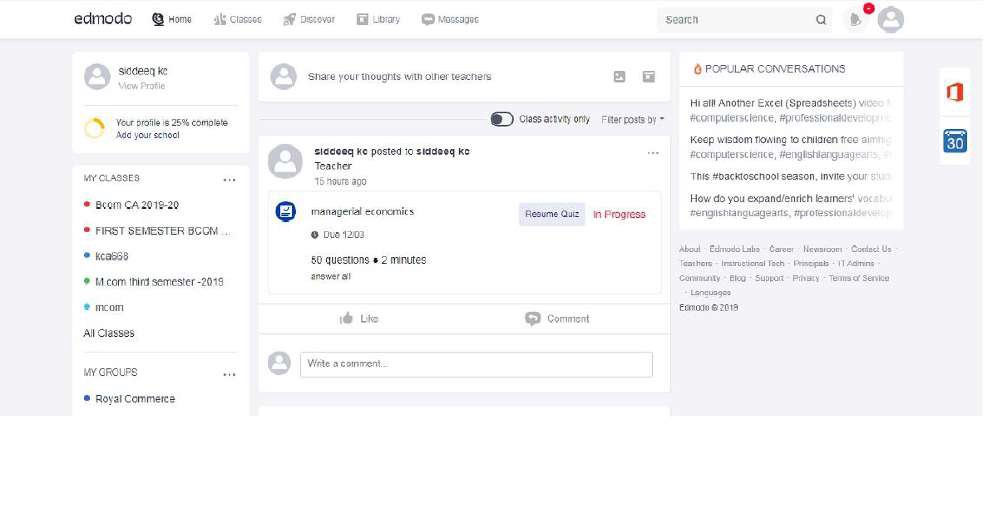This screenshot has height=525, width=989.
Task: Click the profile completion progress ring
Action: click(95, 128)
